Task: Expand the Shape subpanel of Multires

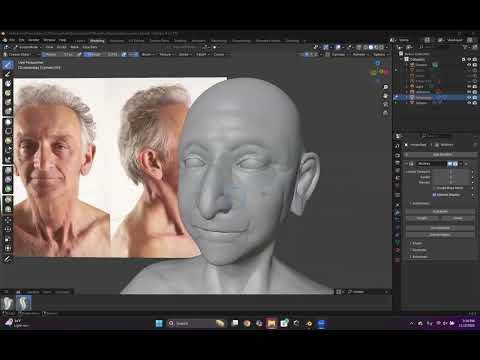Action: pos(417,243)
